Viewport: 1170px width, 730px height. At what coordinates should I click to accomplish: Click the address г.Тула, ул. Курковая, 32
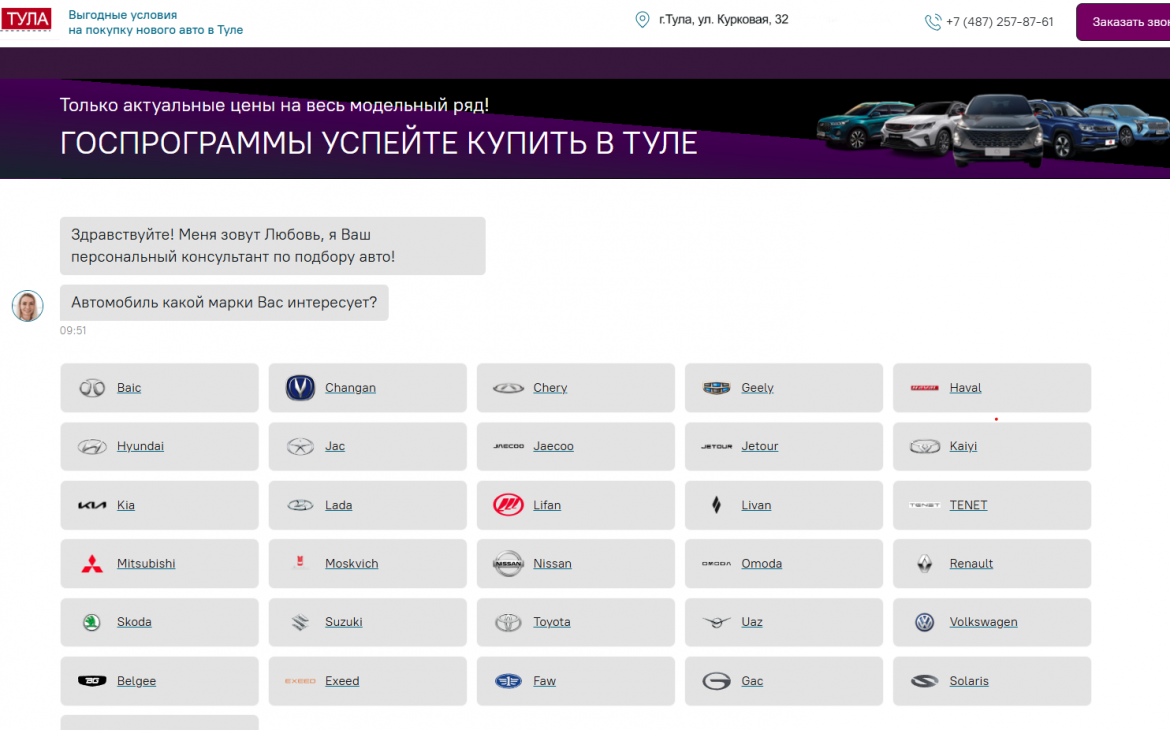(723, 19)
